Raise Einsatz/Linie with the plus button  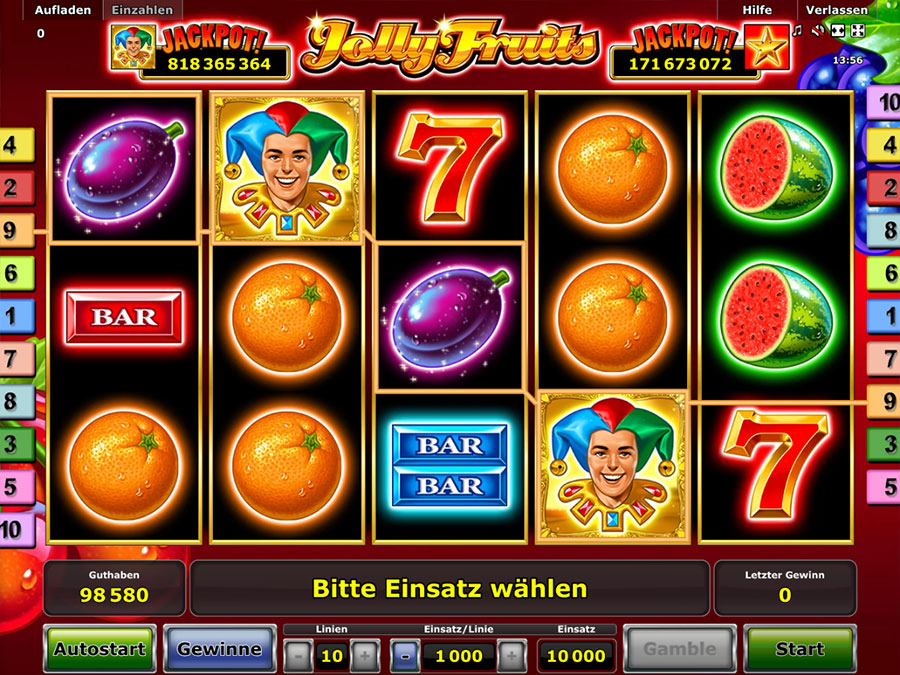click(x=512, y=655)
